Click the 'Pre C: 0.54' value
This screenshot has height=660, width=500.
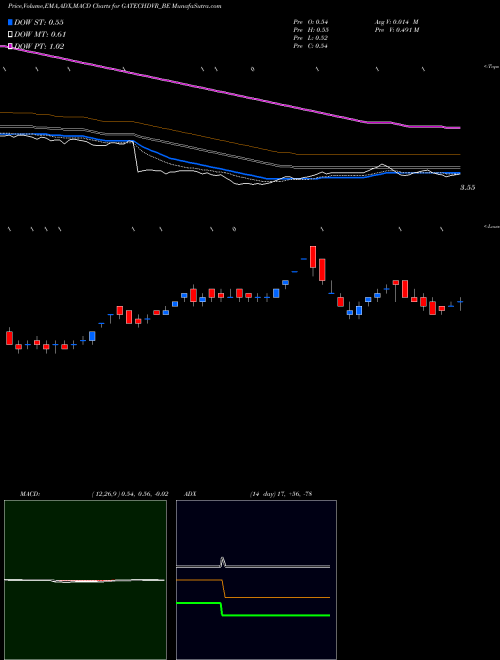pos(311,46)
